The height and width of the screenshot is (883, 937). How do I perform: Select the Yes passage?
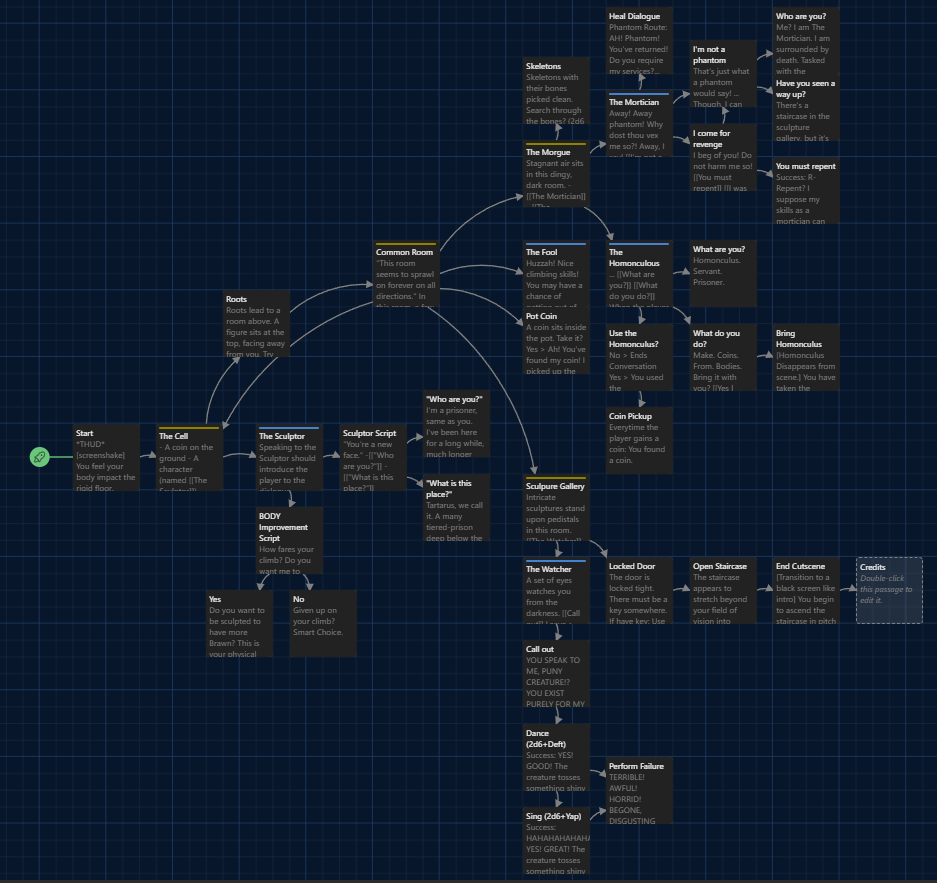pos(240,624)
